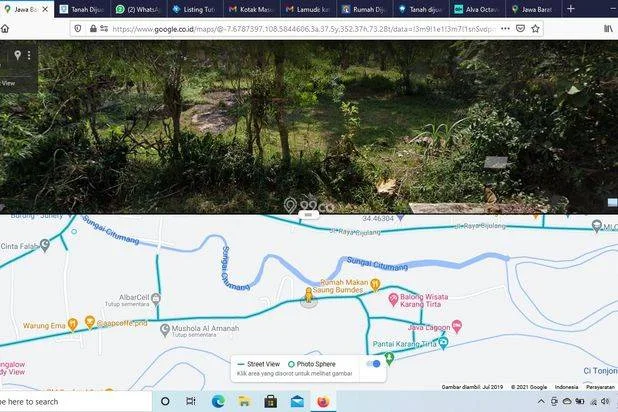The image size is (618, 412).
Task: Click the Pegman marker on the map
Action: 309,297
